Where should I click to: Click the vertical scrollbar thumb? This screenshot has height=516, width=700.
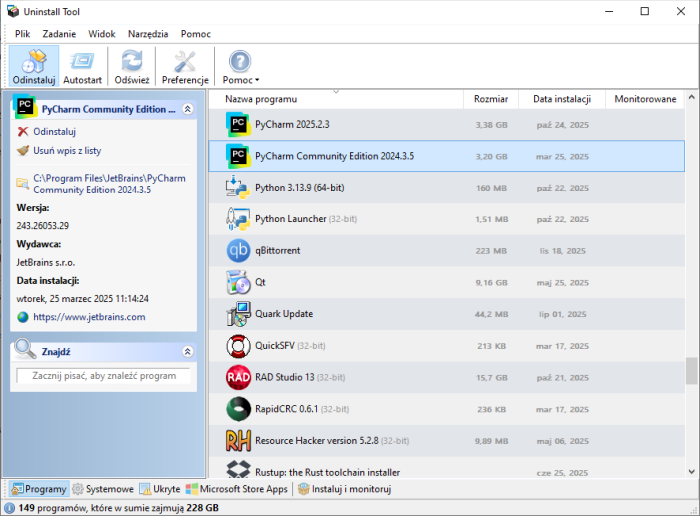tap(692, 370)
